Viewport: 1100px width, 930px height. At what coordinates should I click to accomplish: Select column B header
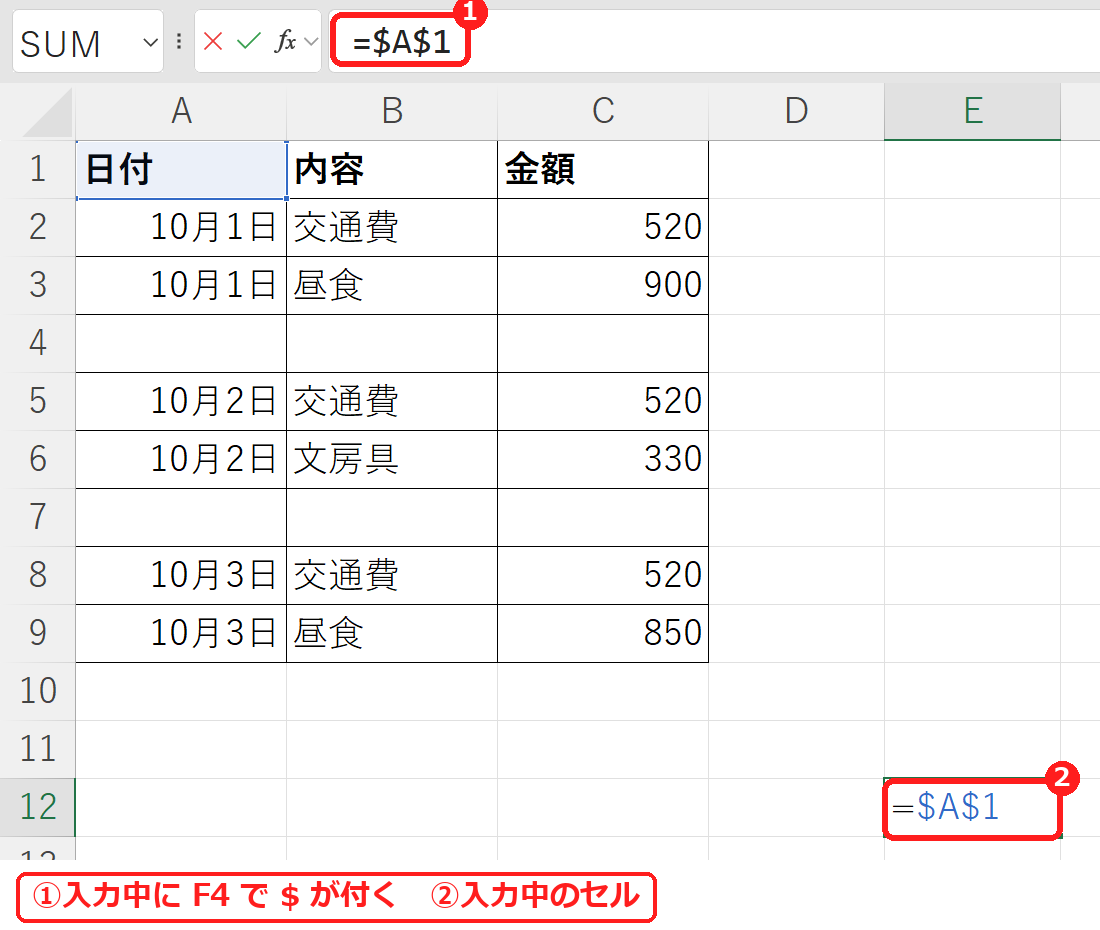(392, 111)
